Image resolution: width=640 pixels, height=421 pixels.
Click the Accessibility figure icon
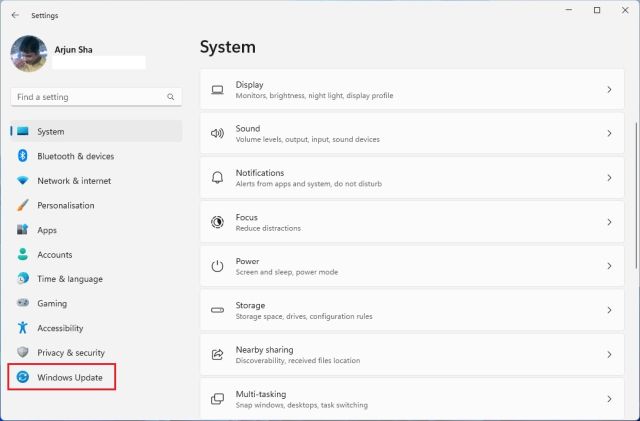pyautogui.click(x=23, y=327)
